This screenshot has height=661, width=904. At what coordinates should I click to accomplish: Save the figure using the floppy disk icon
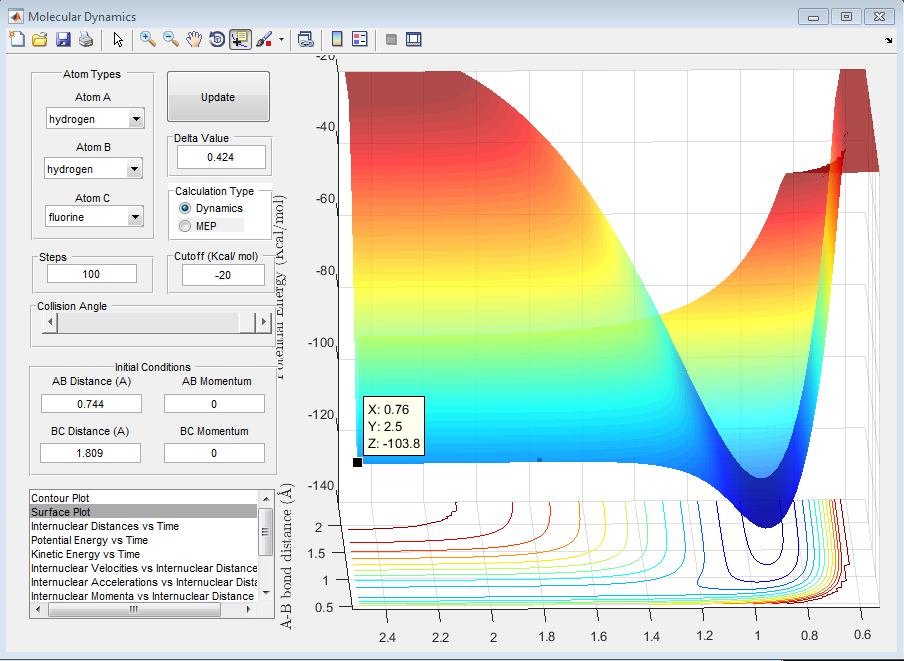62,39
